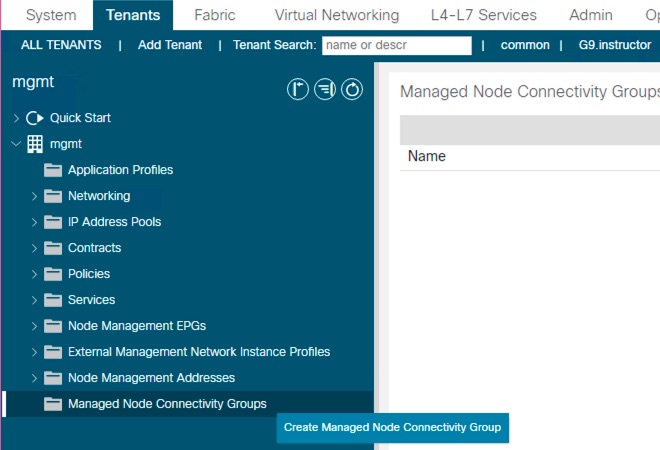
Task: Expand the Networking folder
Action: (35, 196)
